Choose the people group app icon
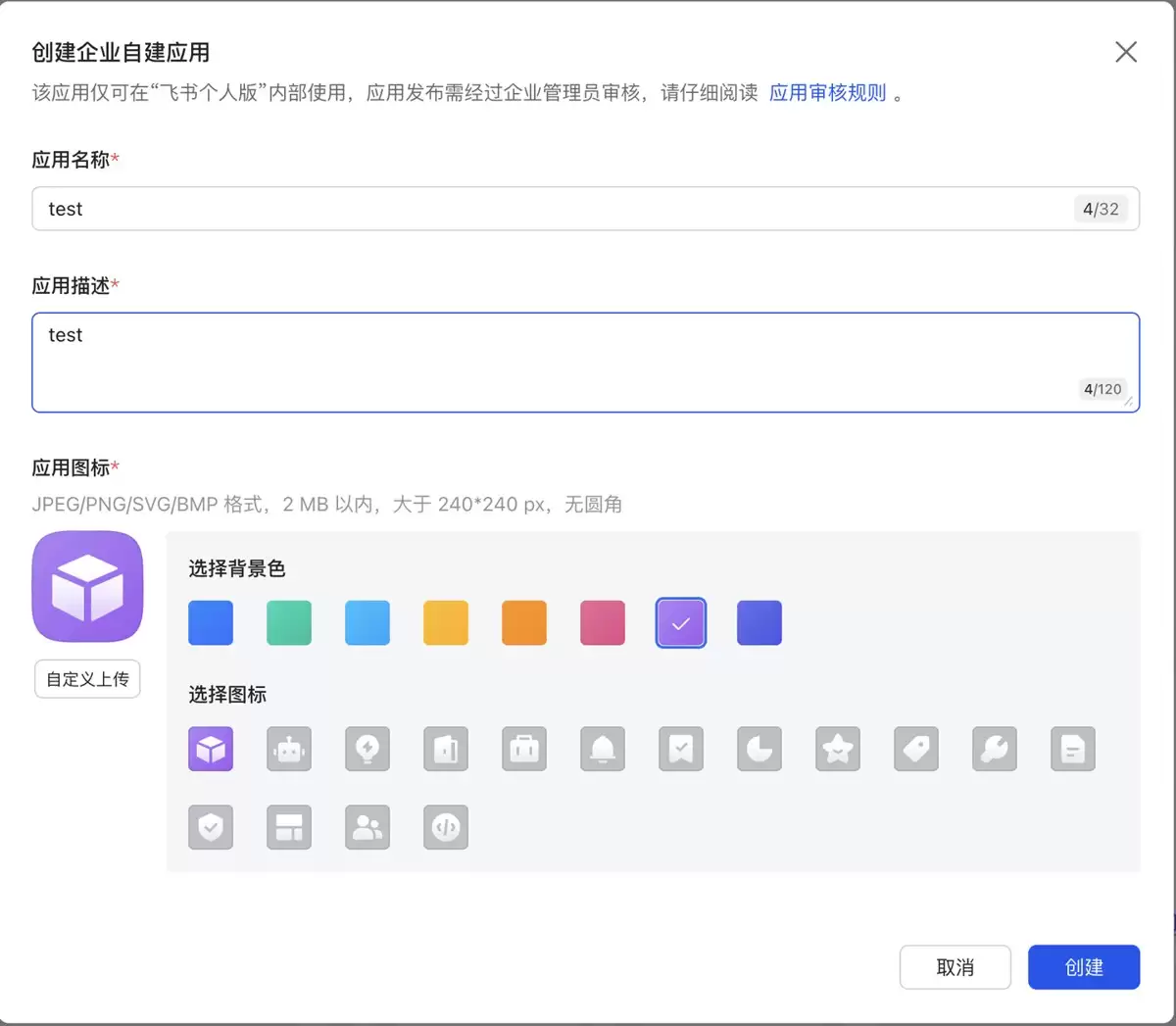 (x=367, y=828)
